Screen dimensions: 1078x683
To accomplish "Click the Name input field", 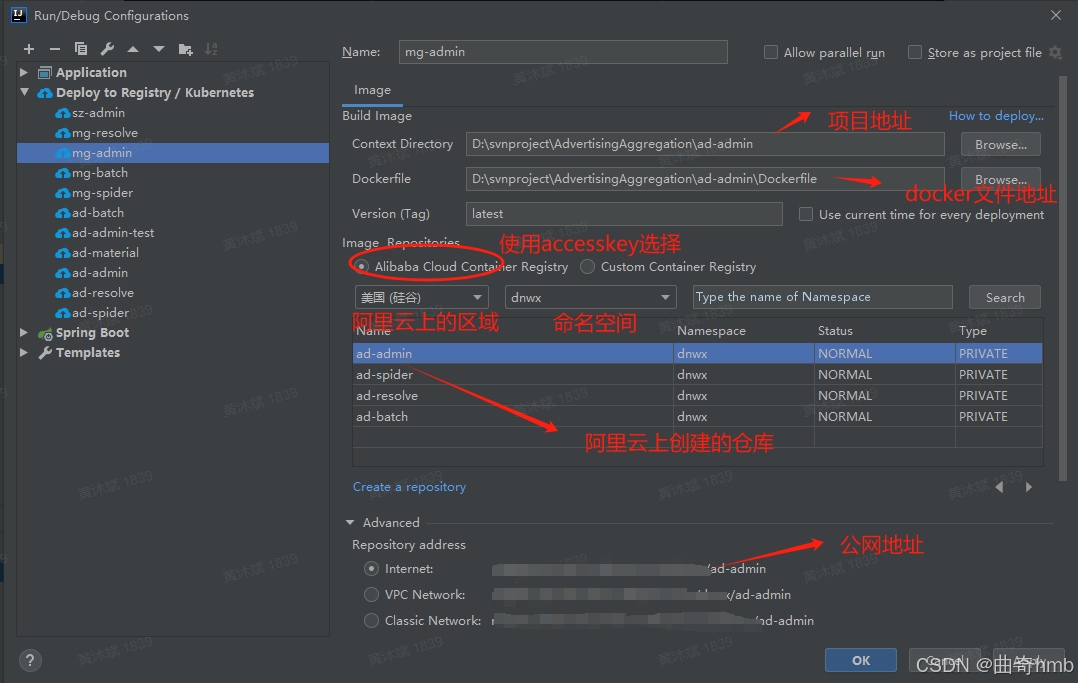I will click(563, 52).
